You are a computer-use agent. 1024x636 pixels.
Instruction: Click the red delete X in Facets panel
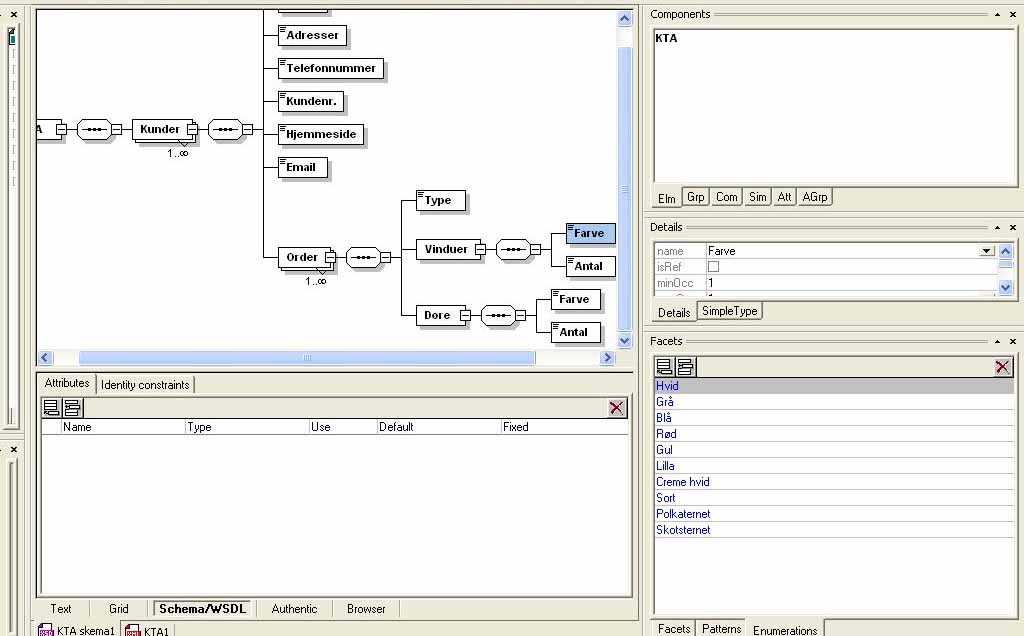(1003, 366)
